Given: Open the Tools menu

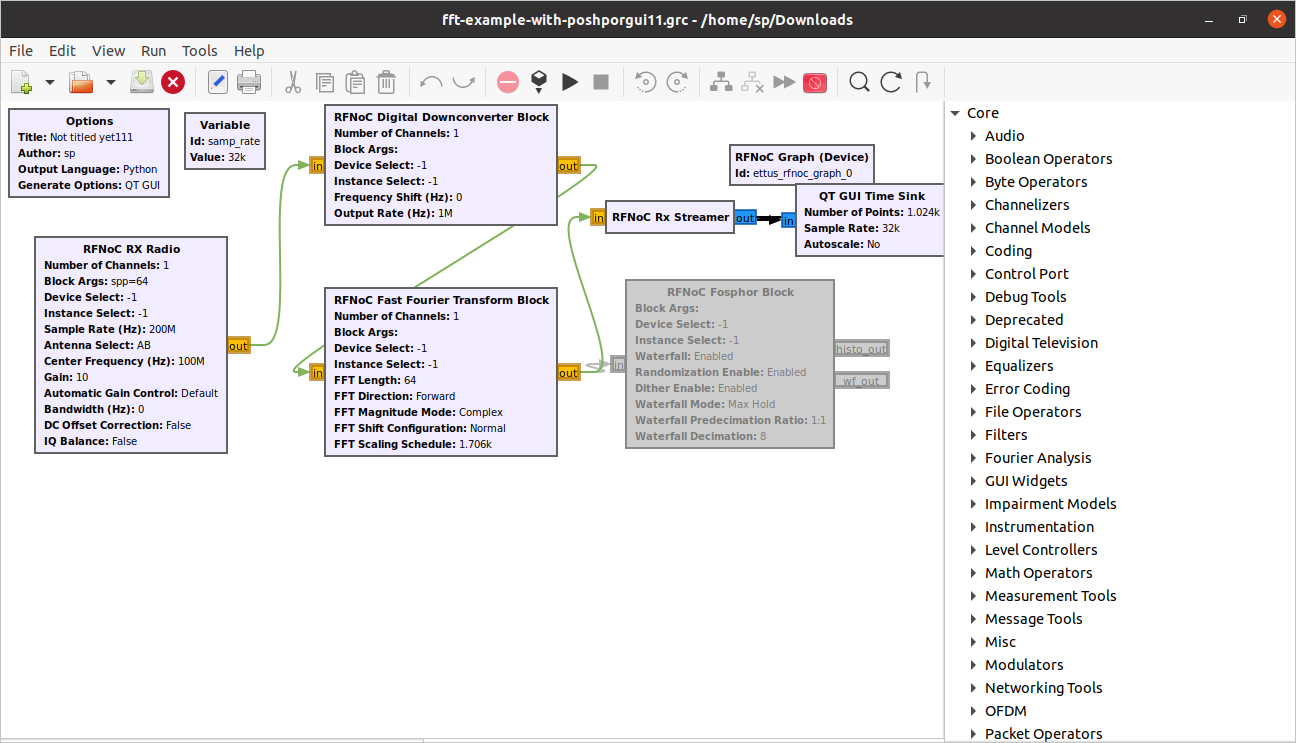Looking at the screenshot, I should point(199,51).
